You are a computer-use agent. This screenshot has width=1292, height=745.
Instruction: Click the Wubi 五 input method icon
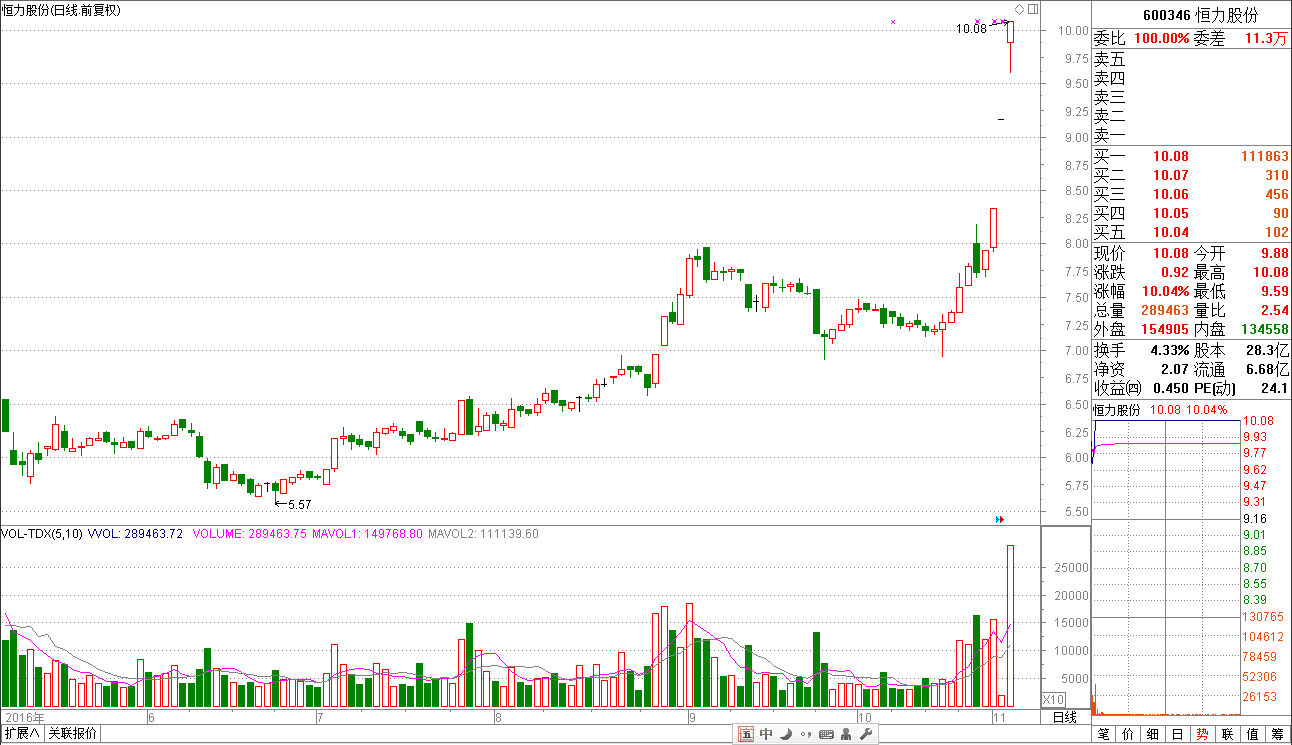pos(746,735)
